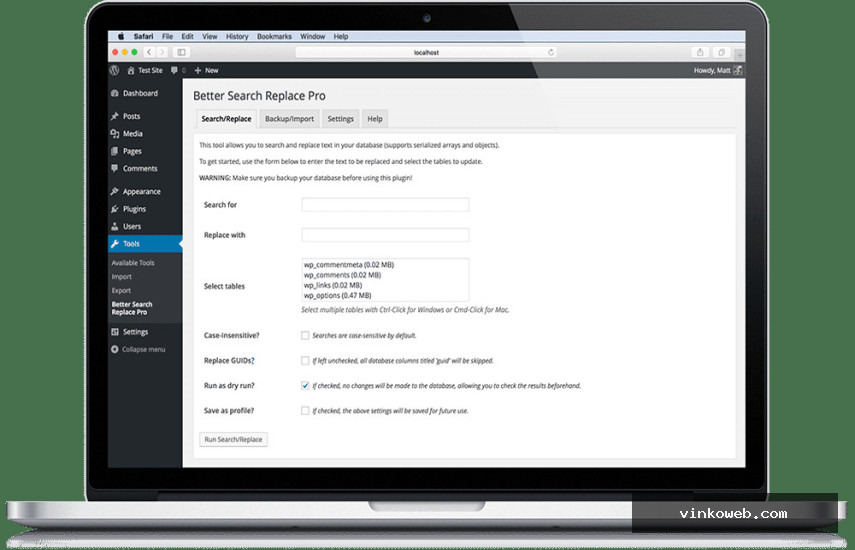The height and width of the screenshot is (550, 855).
Task: Open the Settings sidebar item
Action: pos(145,332)
